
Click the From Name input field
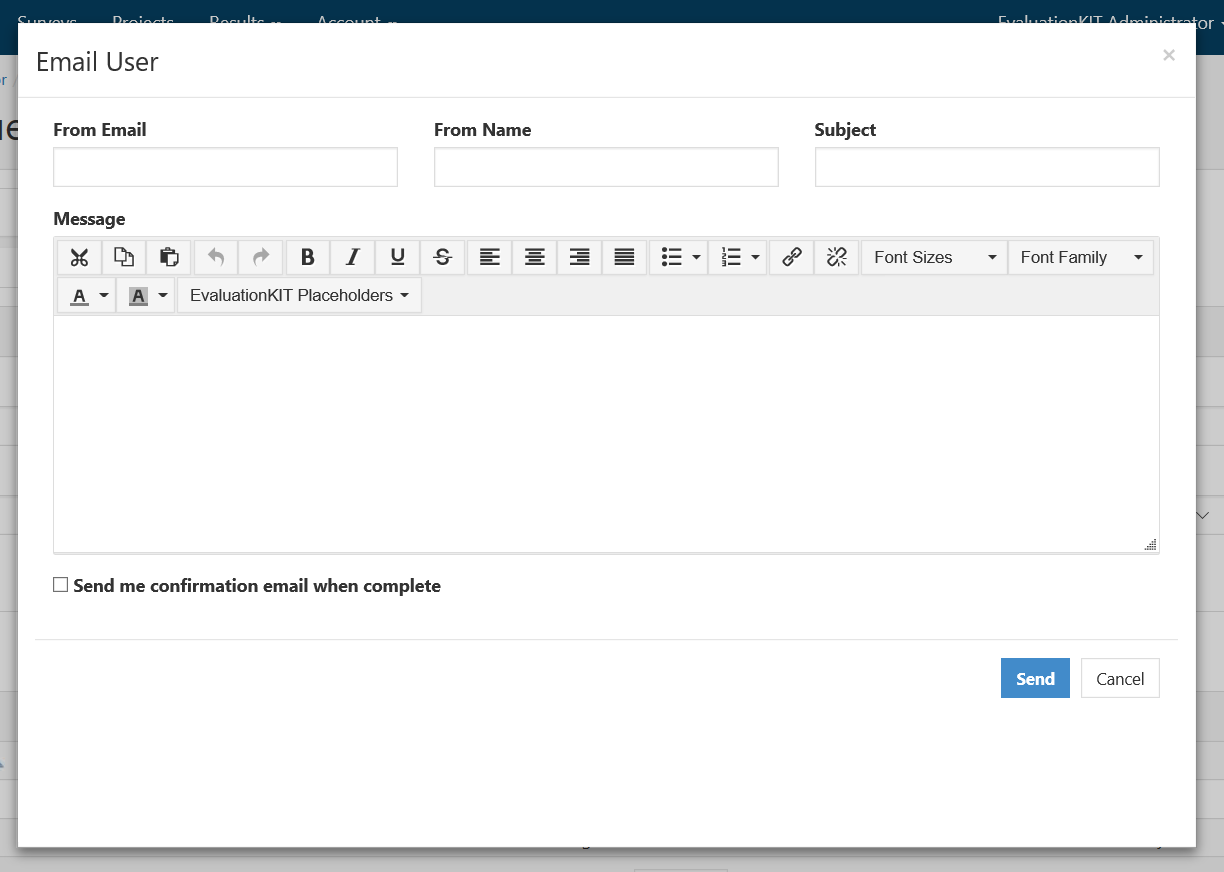(x=606, y=167)
